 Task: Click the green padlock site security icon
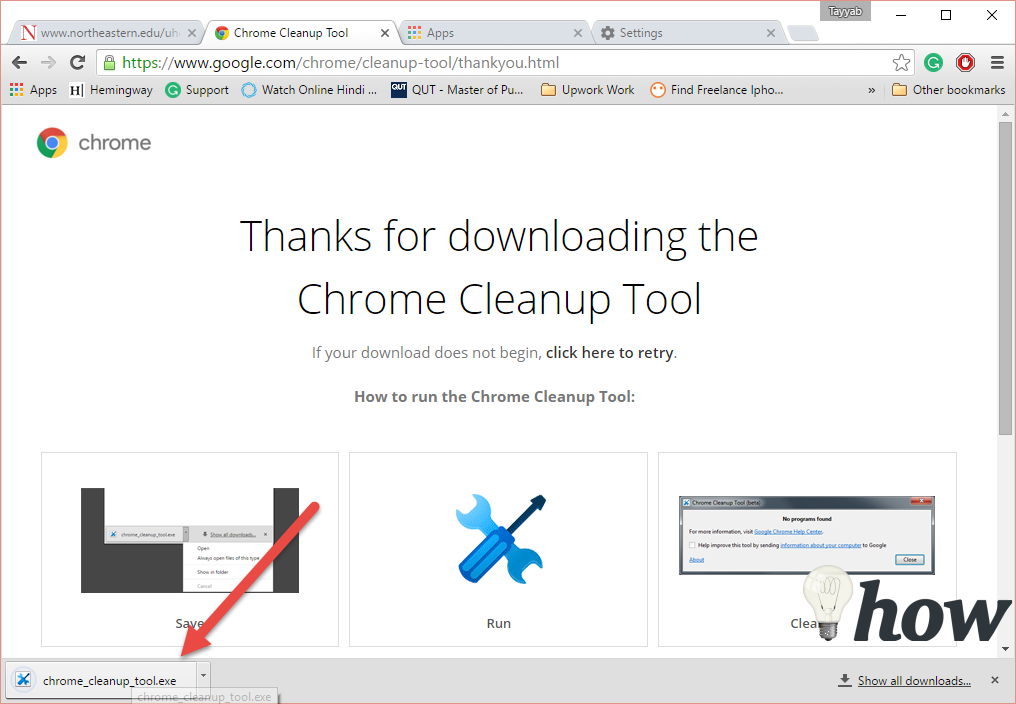tap(110, 62)
